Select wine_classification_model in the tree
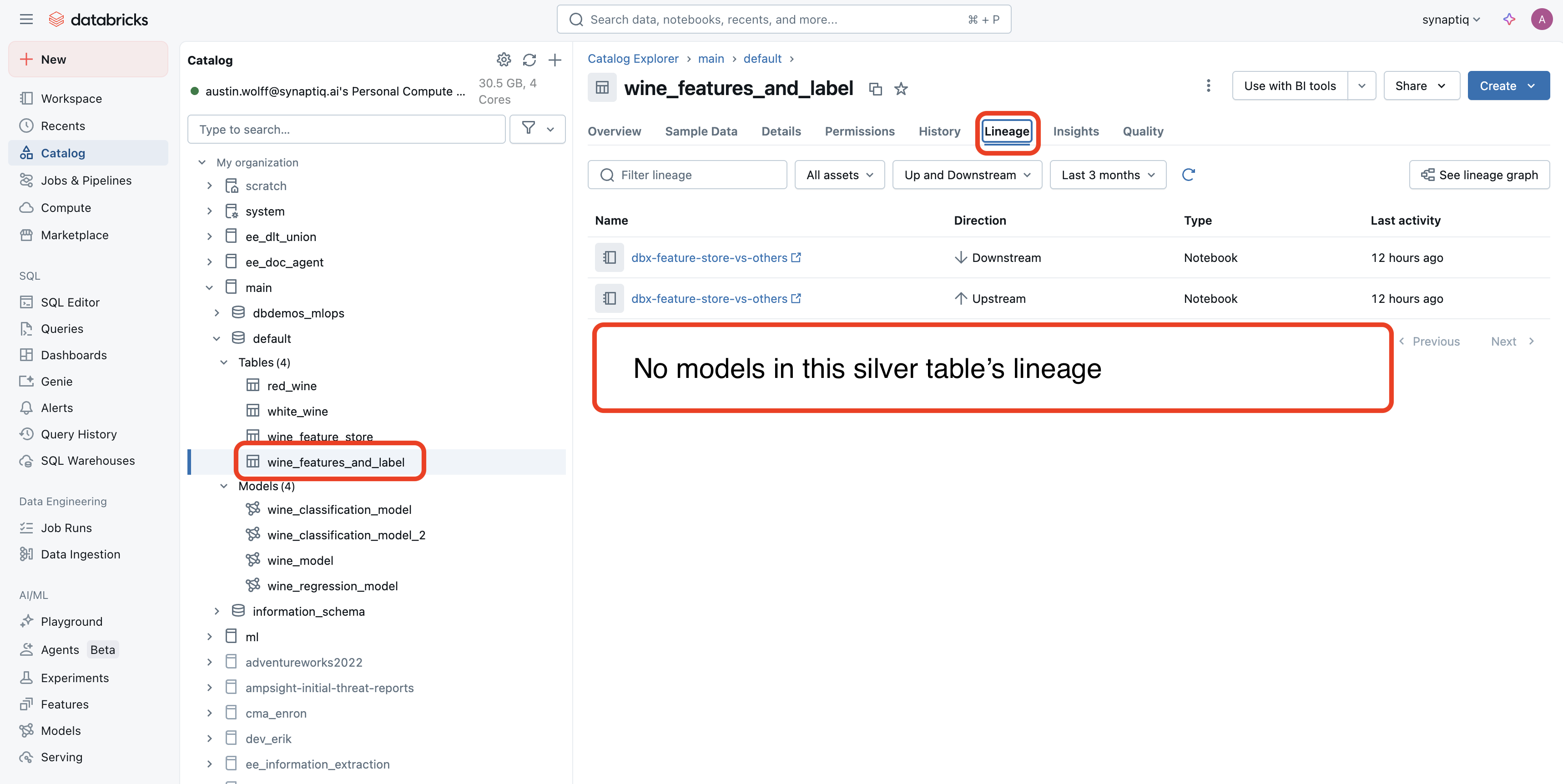 point(339,510)
